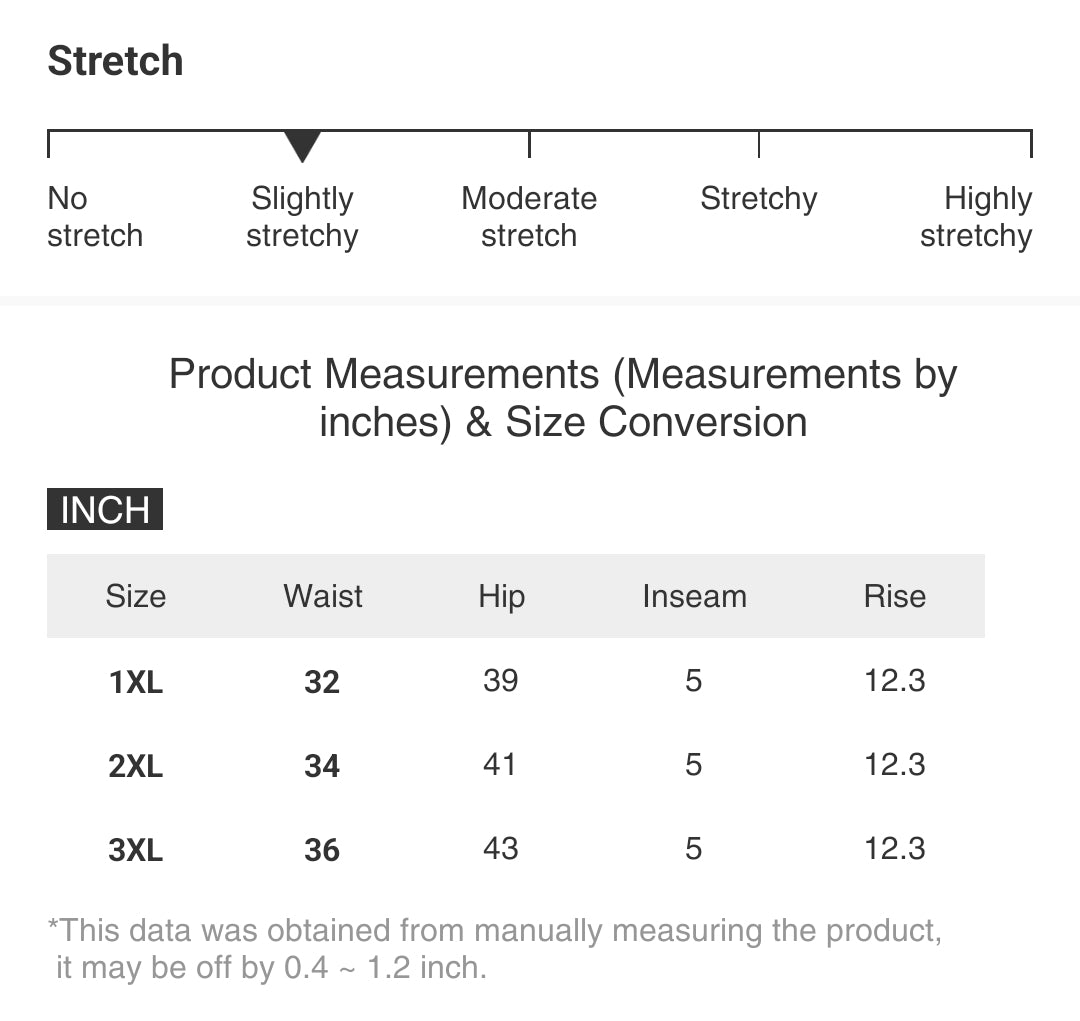The image size is (1080, 1021).
Task: Click the stretch indicator triangle marker
Action: tap(302, 146)
